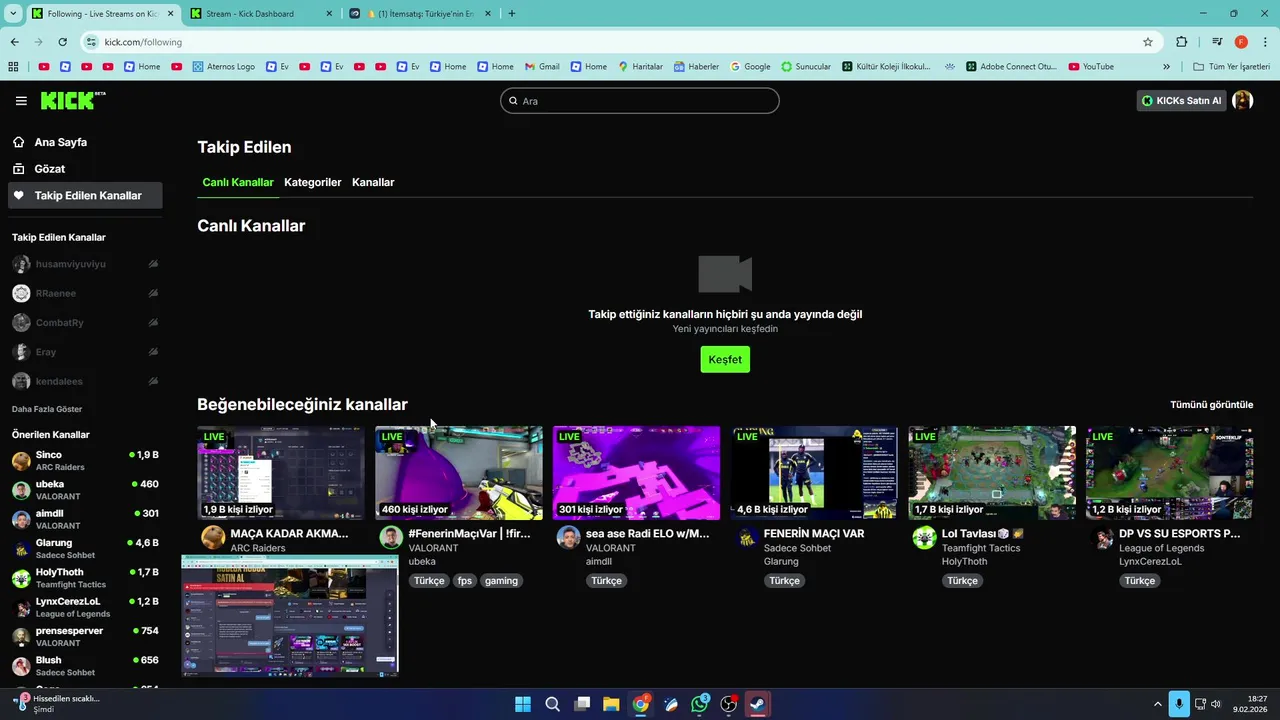This screenshot has width=1280, height=720.
Task: Click the Ana Sayfa home icon
Action: click(18, 142)
